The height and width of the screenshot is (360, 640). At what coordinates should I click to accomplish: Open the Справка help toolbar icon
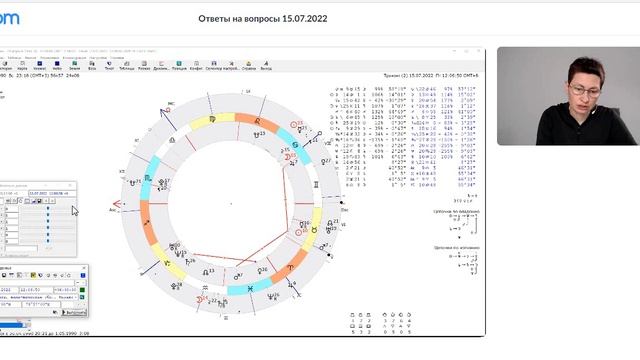pyautogui.click(x=249, y=66)
